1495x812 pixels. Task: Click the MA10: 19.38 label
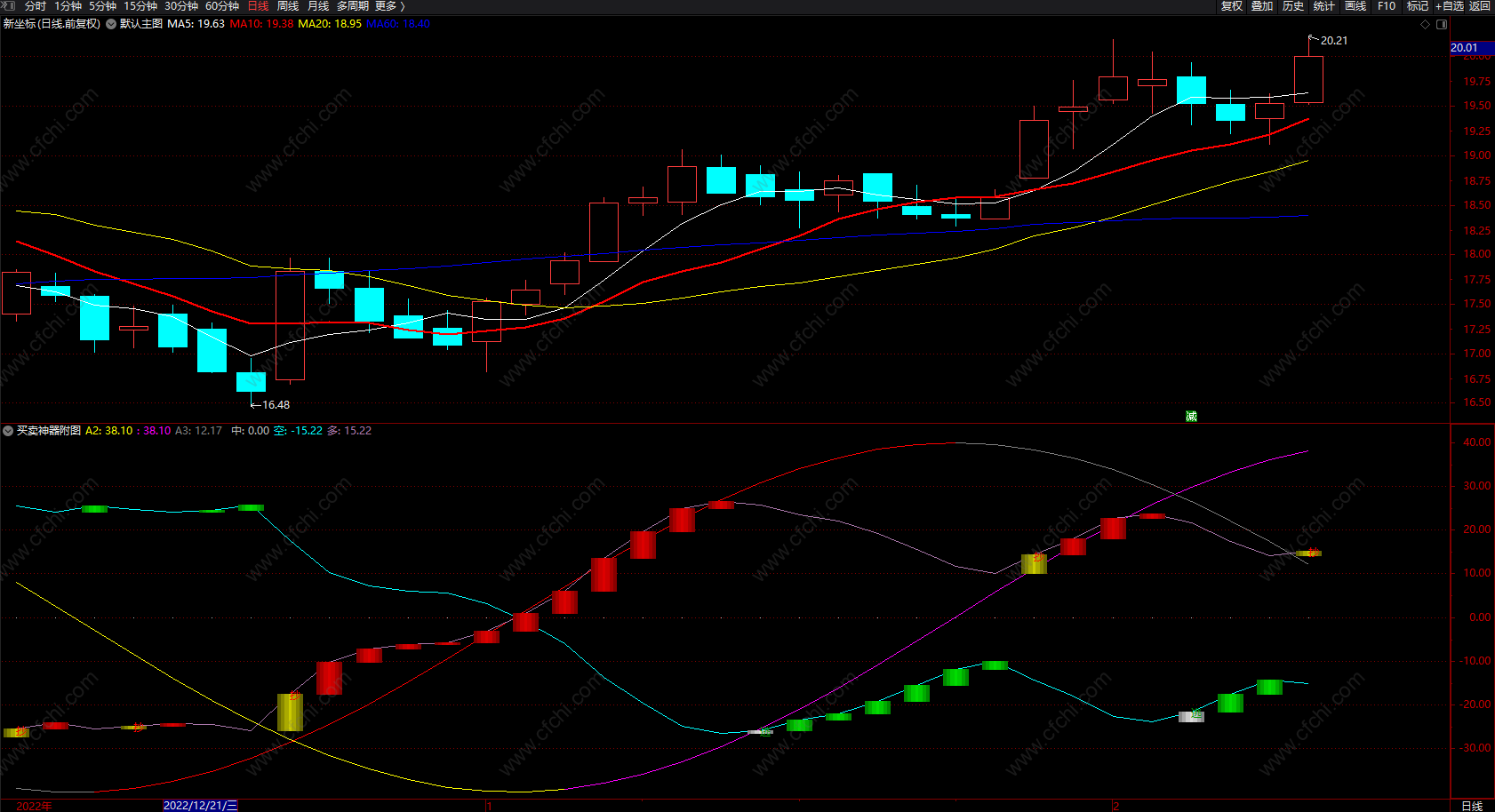click(x=261, y=24)
